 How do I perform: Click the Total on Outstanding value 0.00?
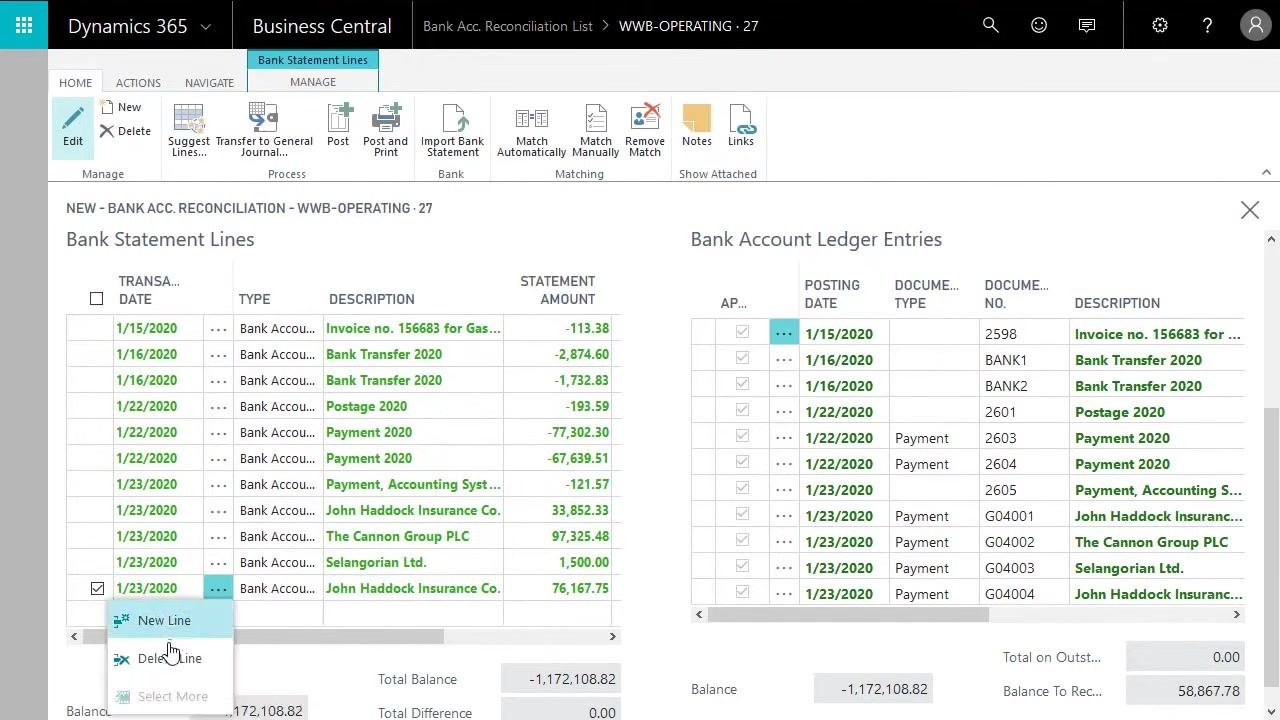1185,657
